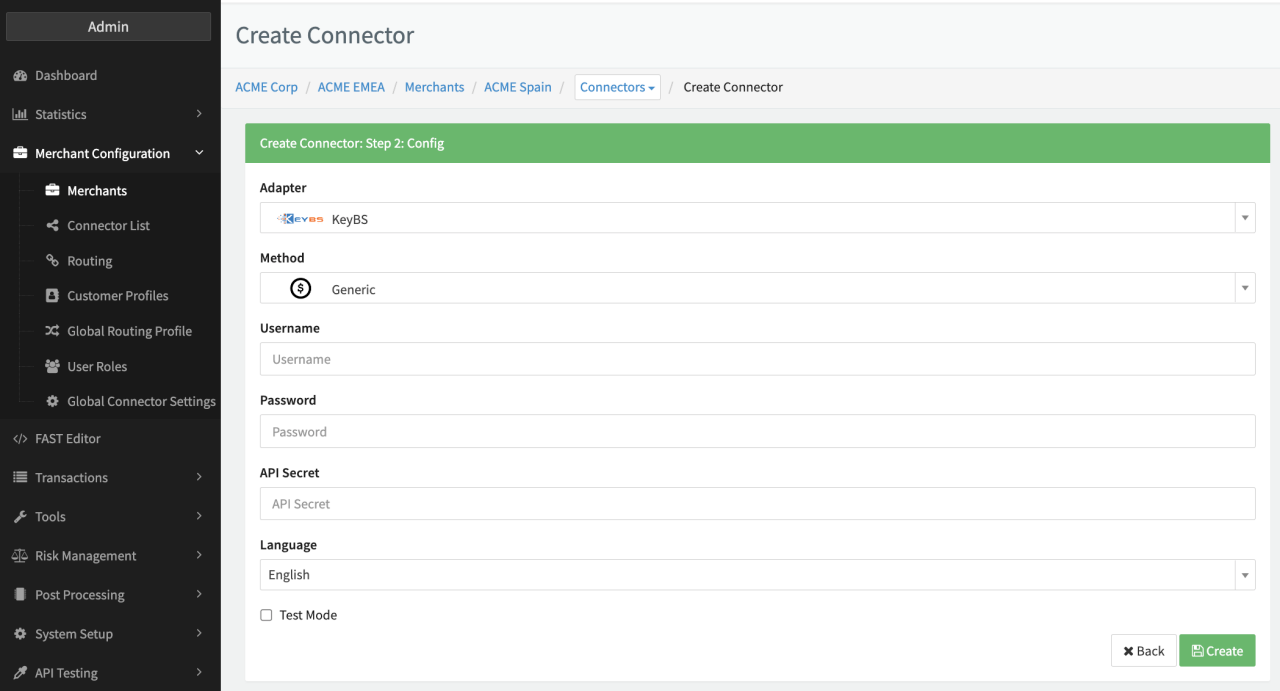This screenshot has width=1280, height=691.
Task: Click the Routing link icon
Action: coord(52,261)
